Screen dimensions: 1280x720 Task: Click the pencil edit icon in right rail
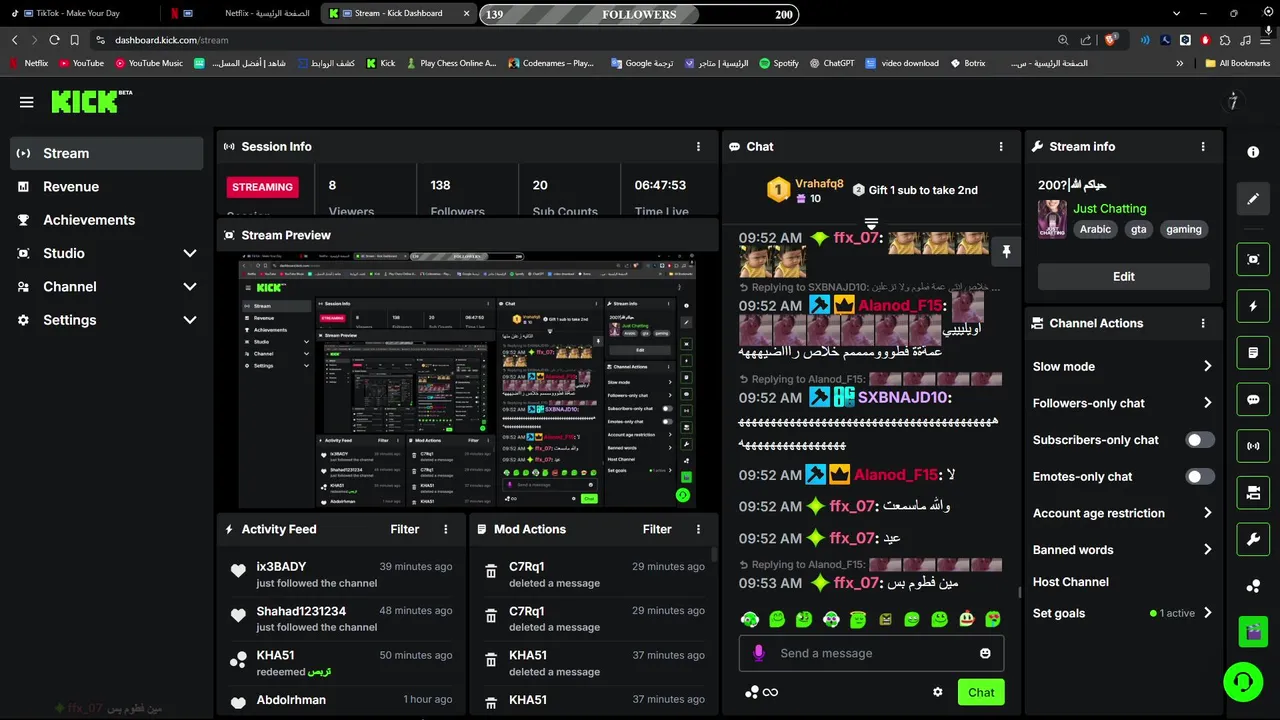pyautogui.click(x=1253, y=199)
